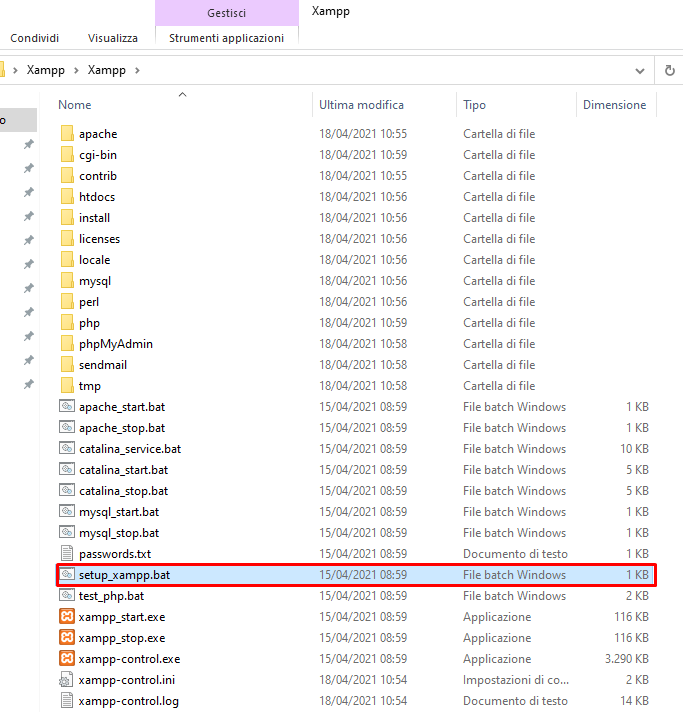Viewport: 683px width, 712px height.
Task: Click the passwords.txt document icon
Action: (67, 553)
